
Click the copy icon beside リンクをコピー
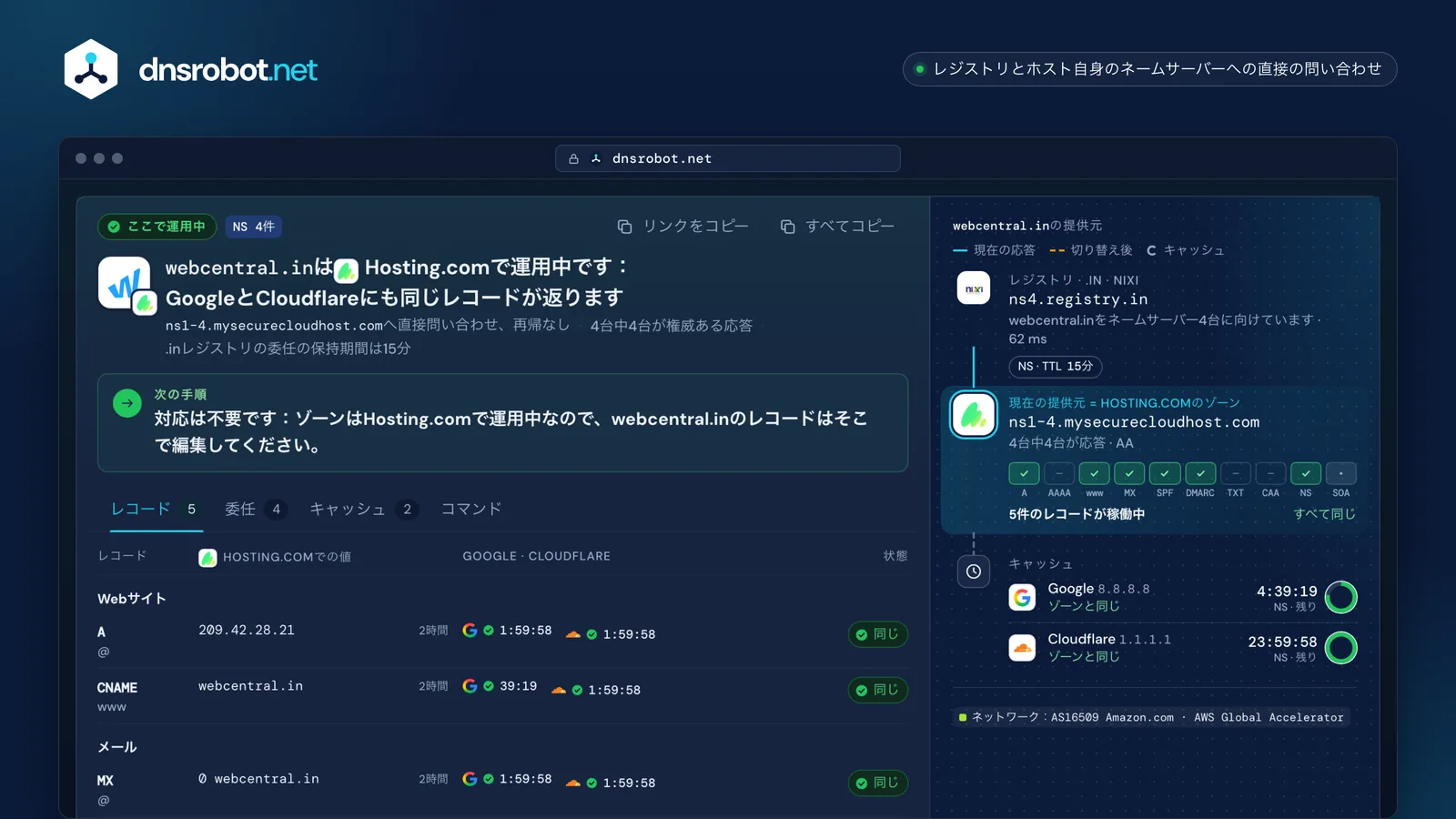click(624, 227)
